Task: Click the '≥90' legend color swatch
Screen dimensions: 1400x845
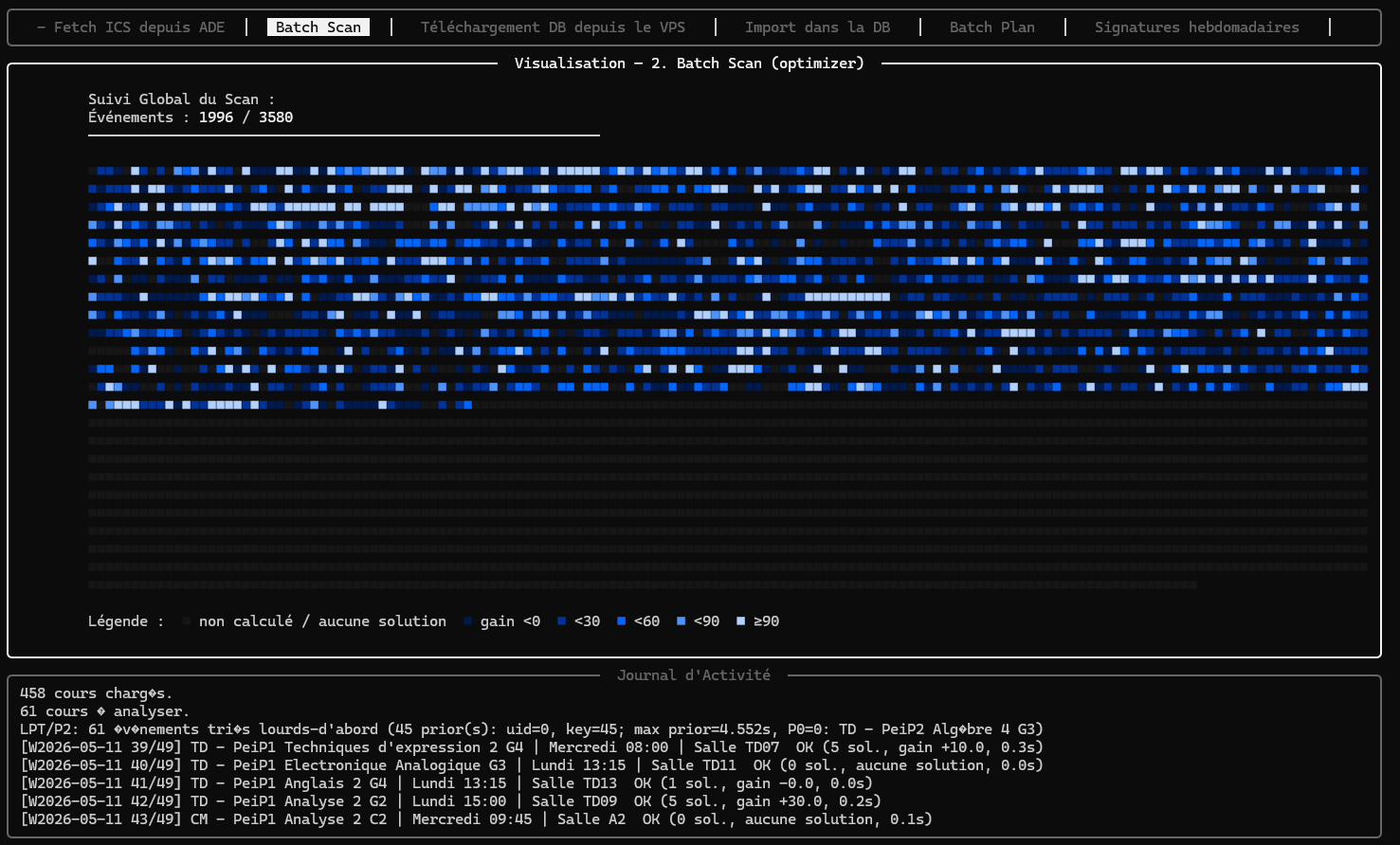Action: point(741,621)
